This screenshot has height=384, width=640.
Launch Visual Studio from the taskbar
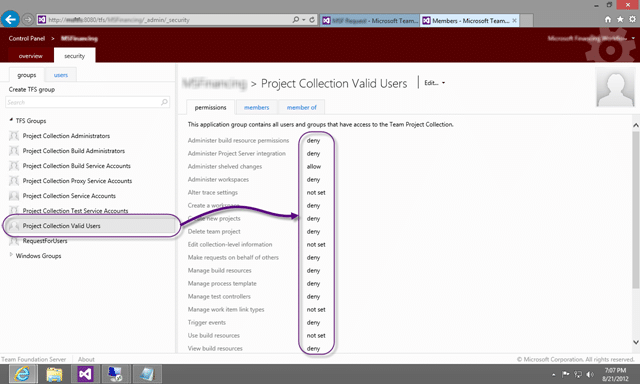[85, 374]
